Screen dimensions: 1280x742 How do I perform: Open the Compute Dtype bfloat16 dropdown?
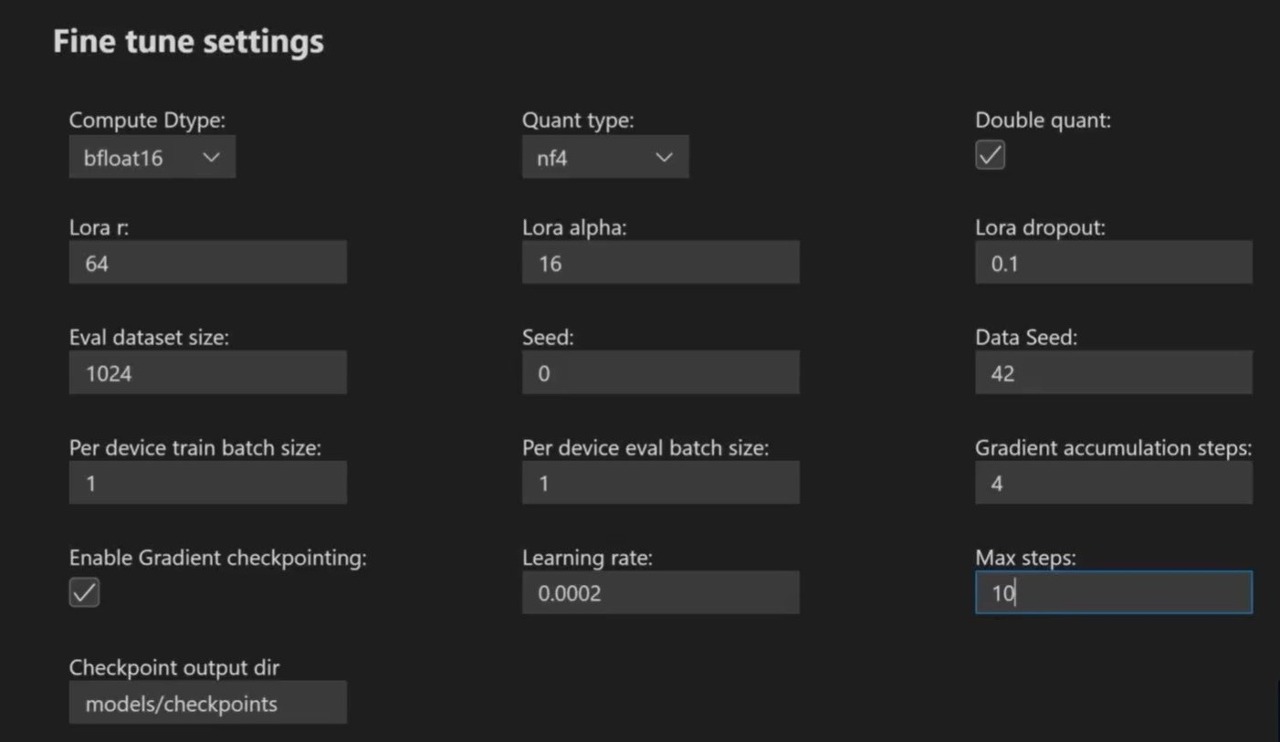pos(152,158)
